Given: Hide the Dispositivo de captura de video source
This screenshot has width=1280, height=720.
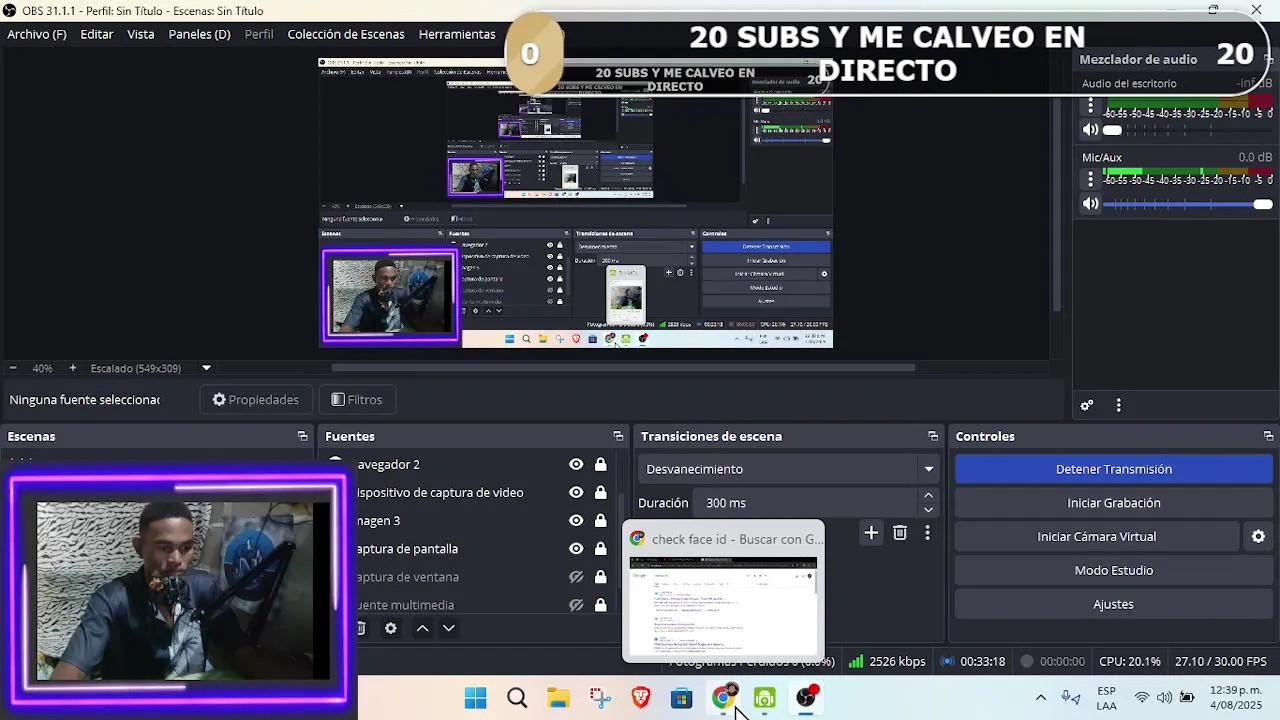Looking at the screenshot, I should (576, 492).
